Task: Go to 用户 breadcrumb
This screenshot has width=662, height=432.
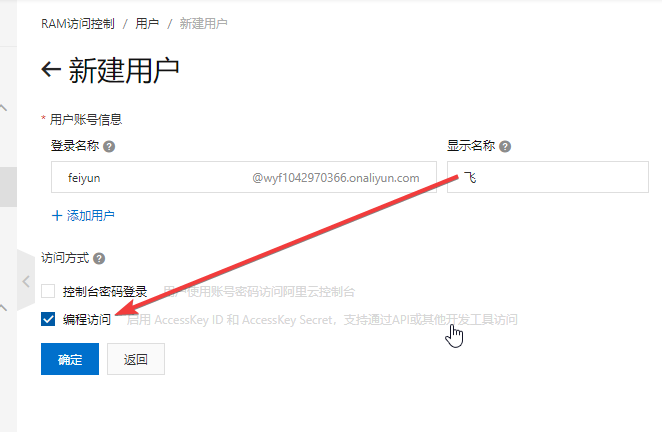Action: click(147, 24)
